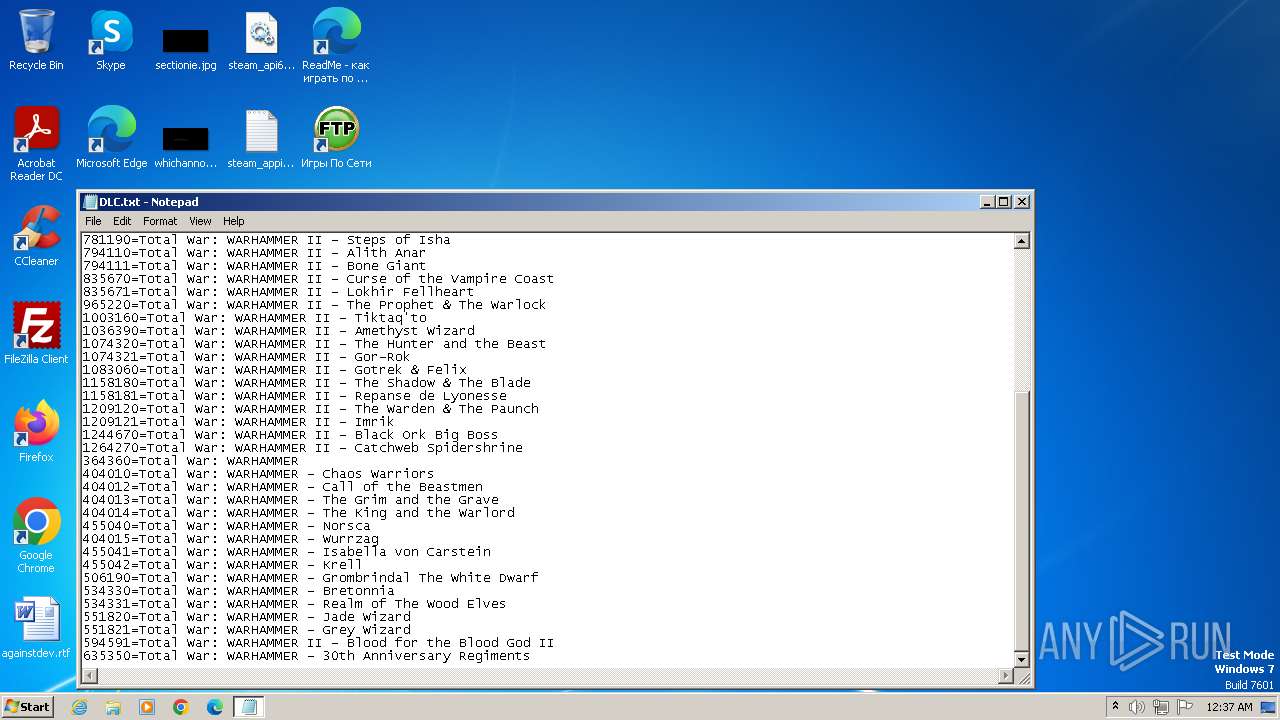Open Internet Explorer from the taskbar
Viewport: 1280px width, 720px height.
79,707
